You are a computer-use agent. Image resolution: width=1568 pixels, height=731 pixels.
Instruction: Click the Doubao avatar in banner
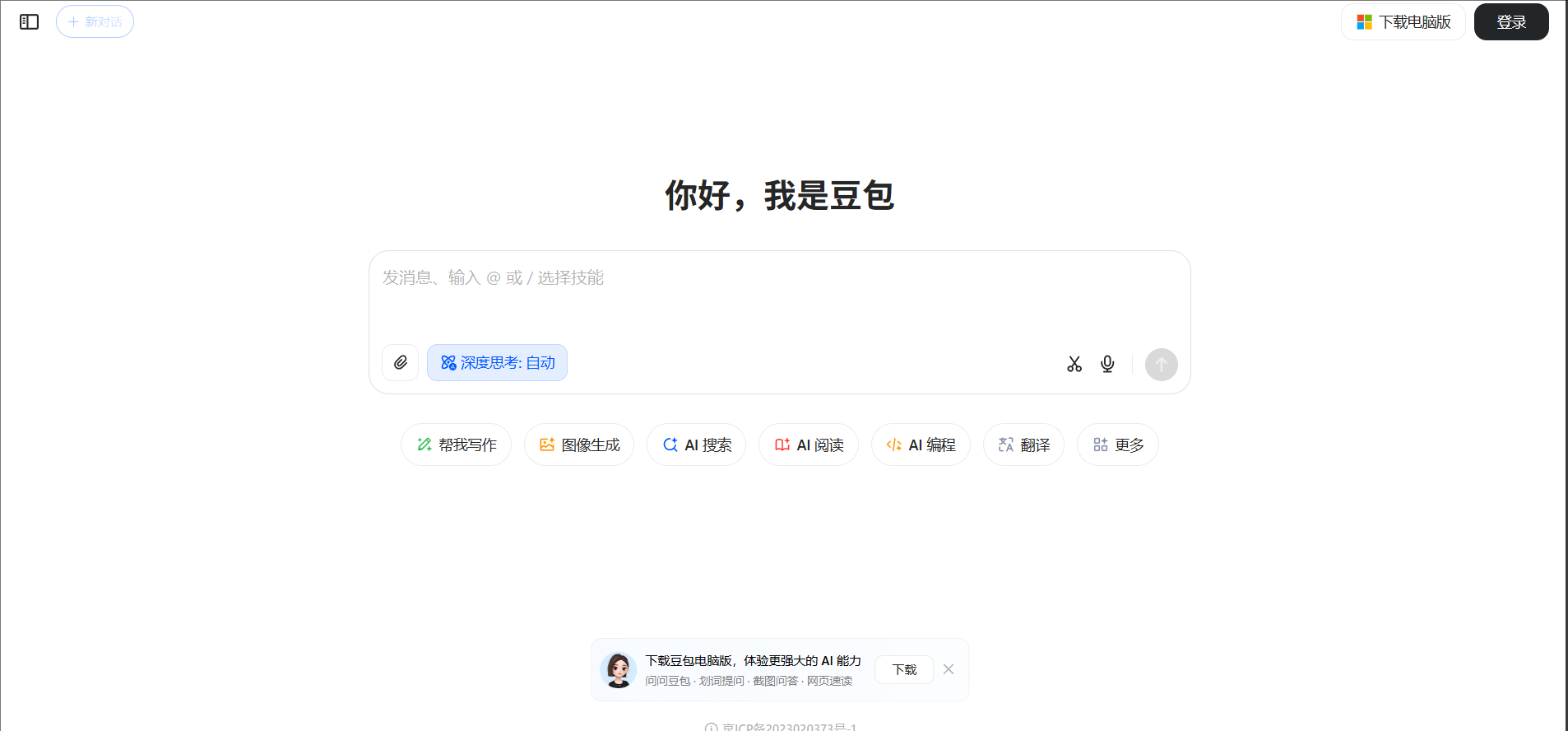click(x=618, y=670)
